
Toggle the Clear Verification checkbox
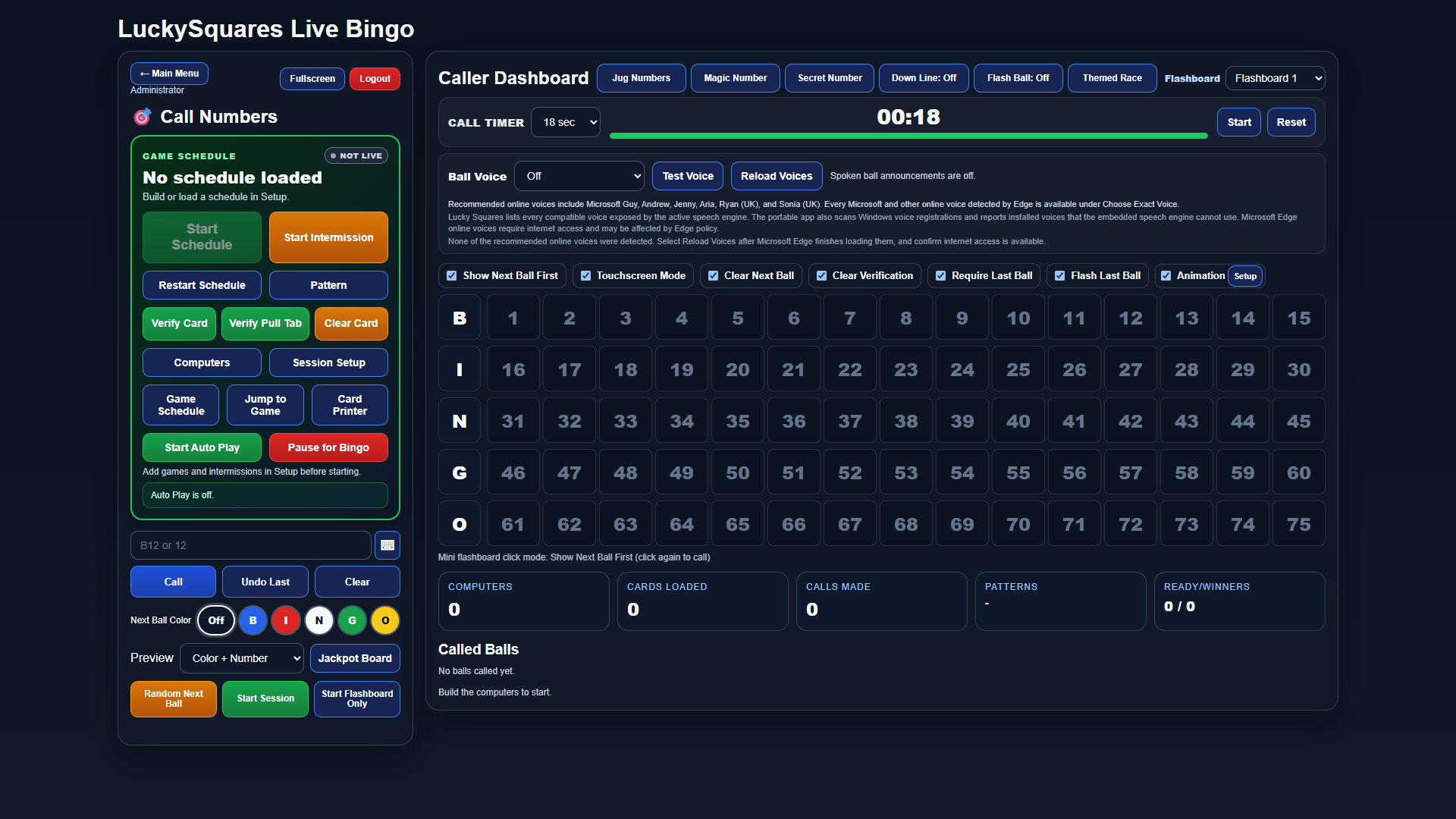[821, 276]
